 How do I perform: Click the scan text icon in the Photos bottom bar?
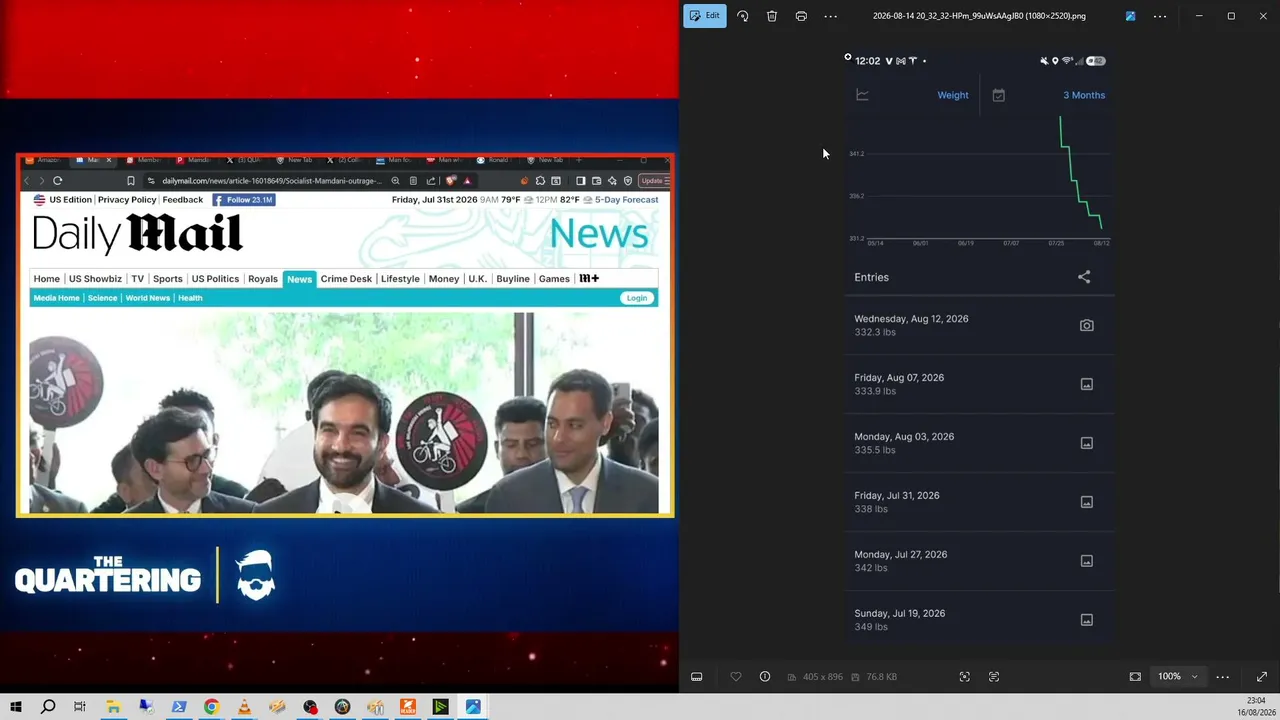994,677
